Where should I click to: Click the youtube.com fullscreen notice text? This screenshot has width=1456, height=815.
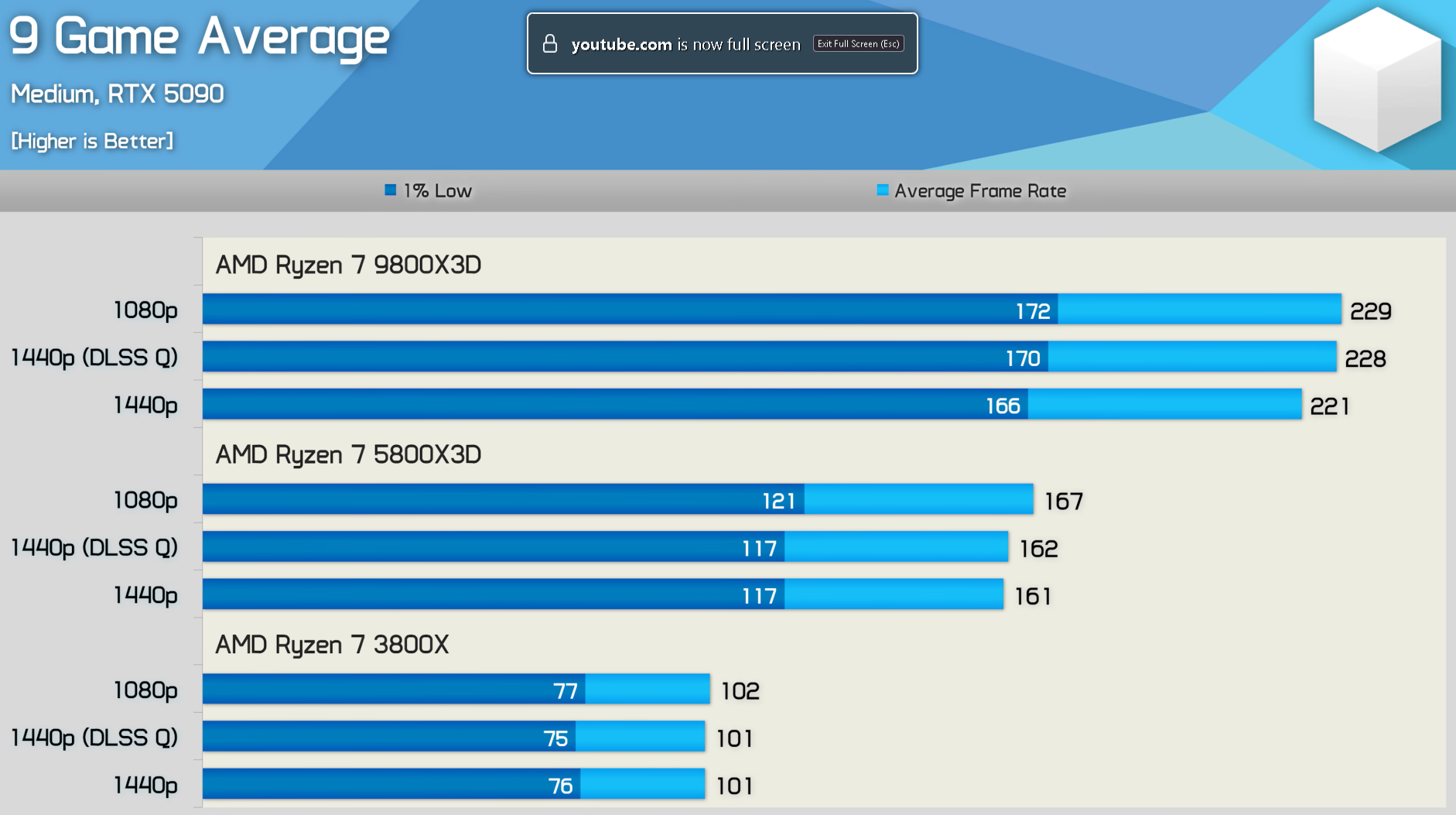click(x=685, y=45)
